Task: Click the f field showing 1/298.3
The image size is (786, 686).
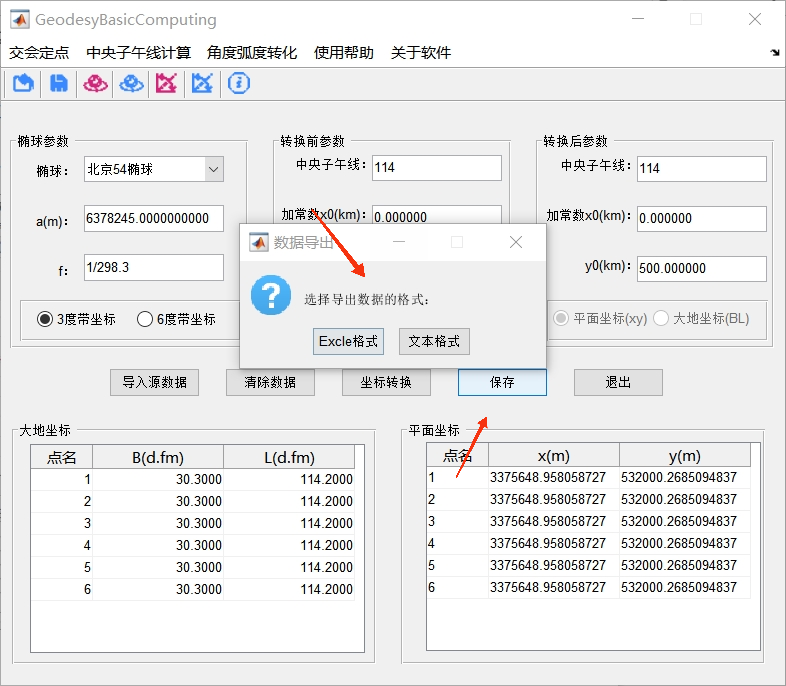Action: pos(154,268)
